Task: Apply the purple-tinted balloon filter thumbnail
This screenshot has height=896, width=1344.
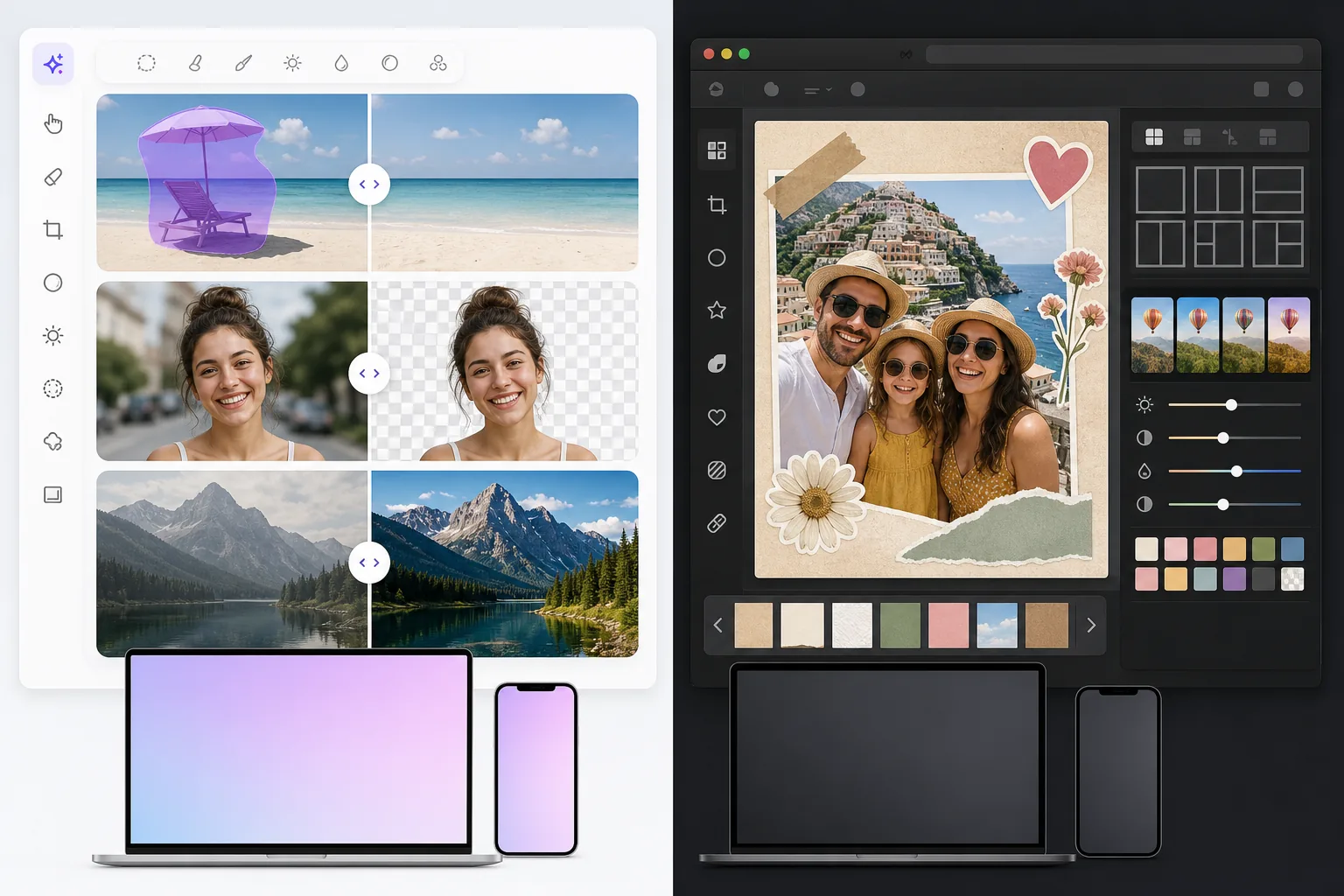Action: coord(1289,335)
